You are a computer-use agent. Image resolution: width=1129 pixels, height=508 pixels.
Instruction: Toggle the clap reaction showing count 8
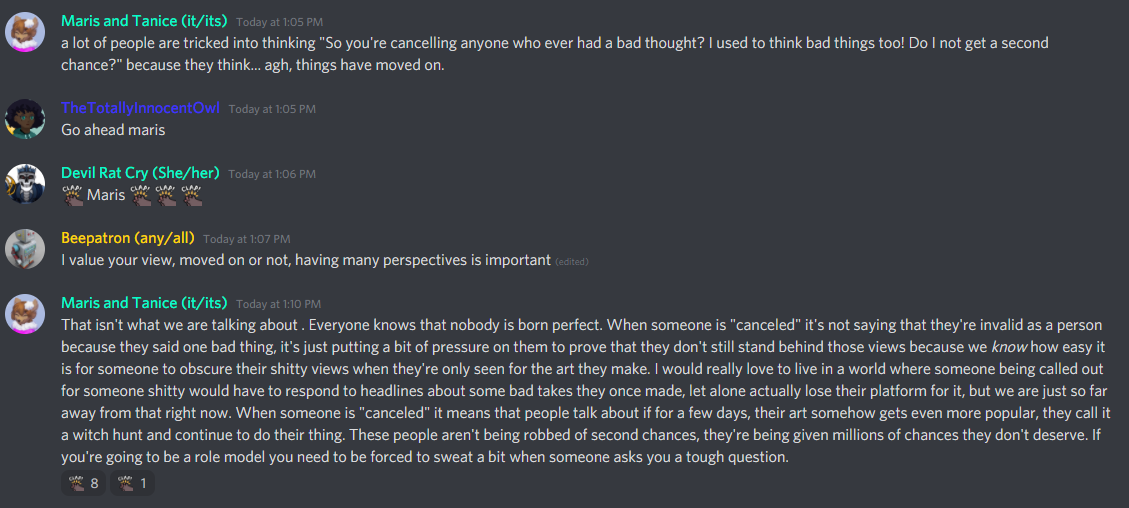(84, 484)
